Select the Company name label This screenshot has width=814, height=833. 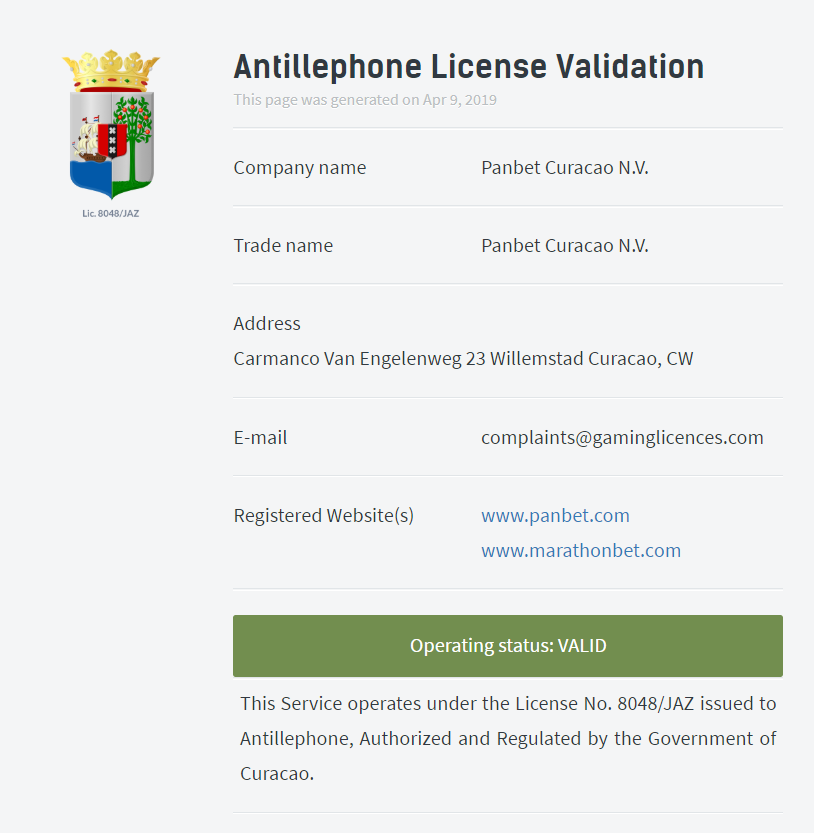point(300,167)
